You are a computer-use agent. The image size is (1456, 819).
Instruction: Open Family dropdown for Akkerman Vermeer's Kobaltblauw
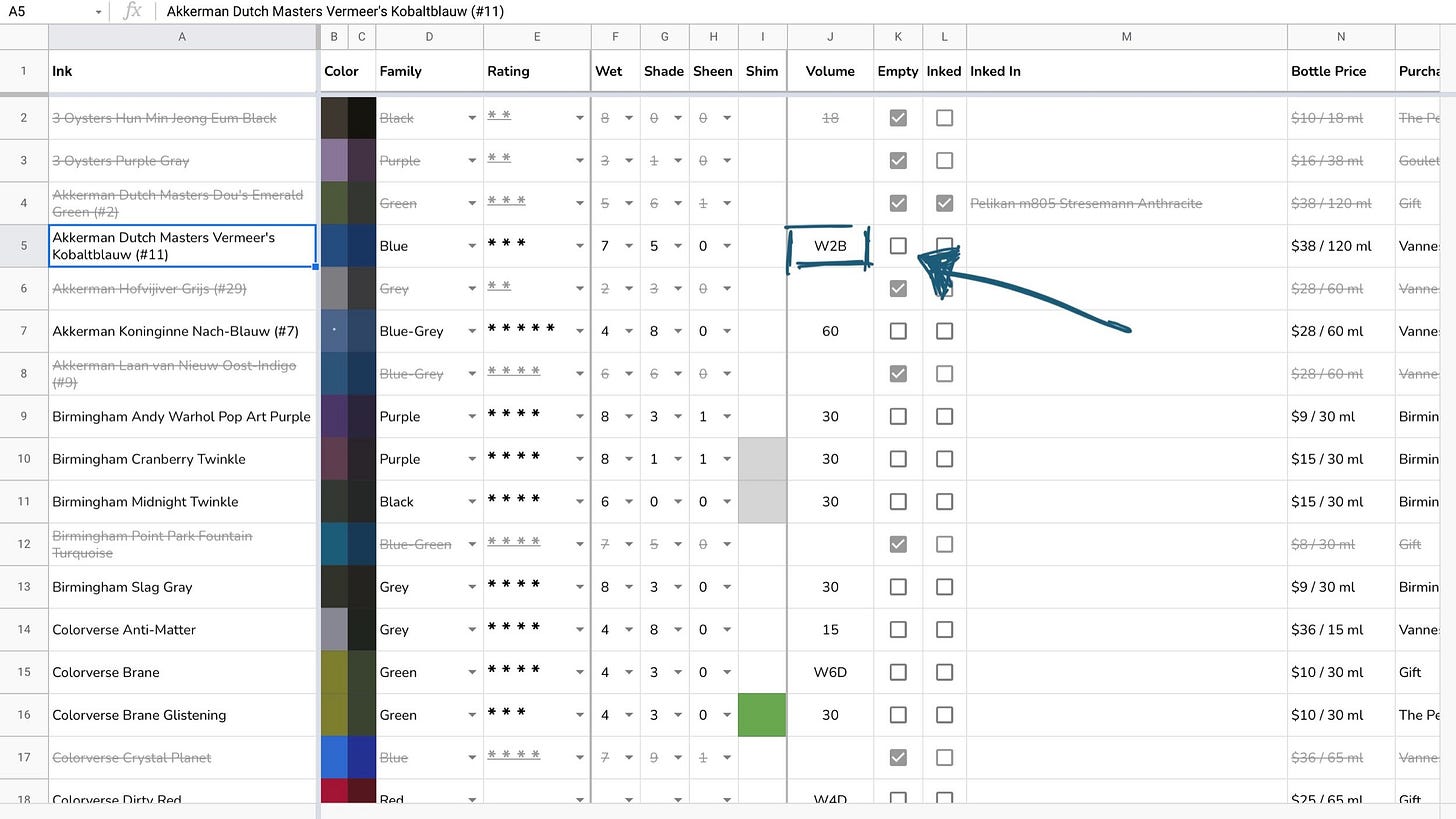[472, 246]
